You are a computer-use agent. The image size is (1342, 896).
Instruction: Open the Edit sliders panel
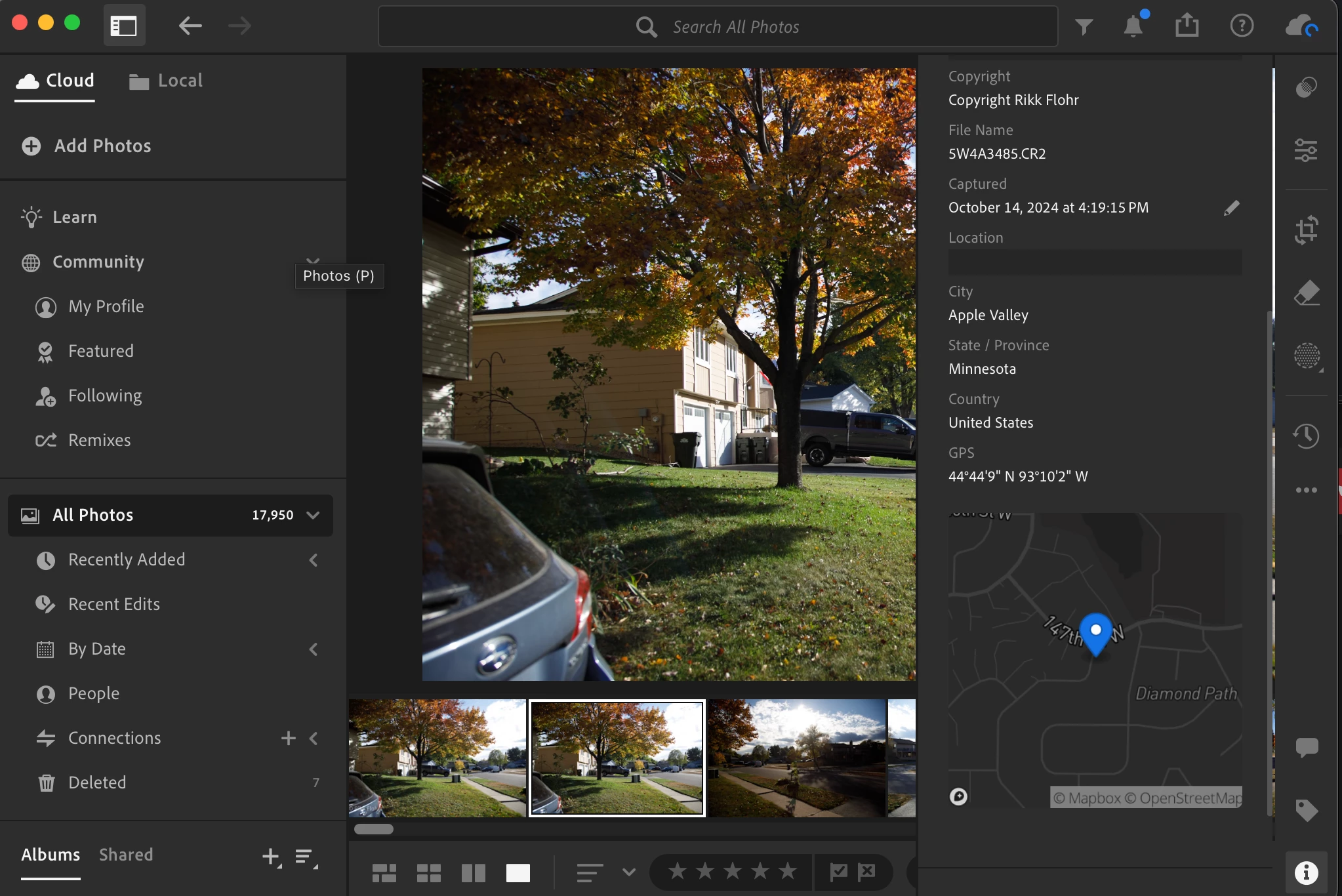tap(1306, 151)
